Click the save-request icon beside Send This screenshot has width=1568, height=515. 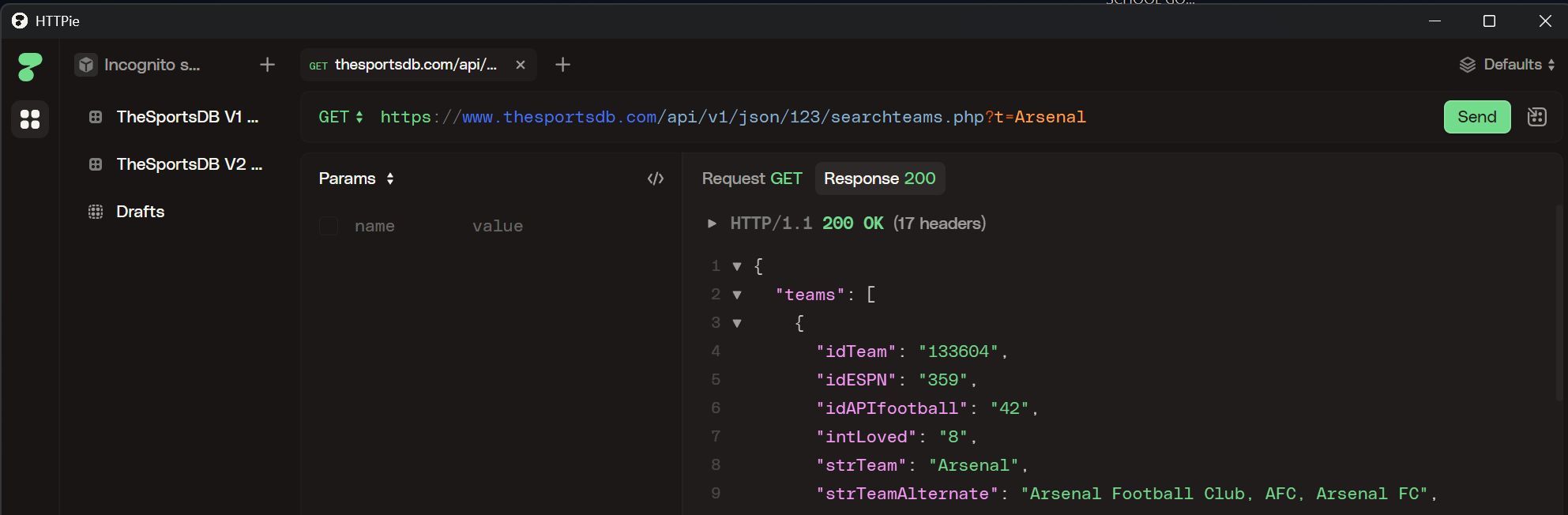[1536, 117]
